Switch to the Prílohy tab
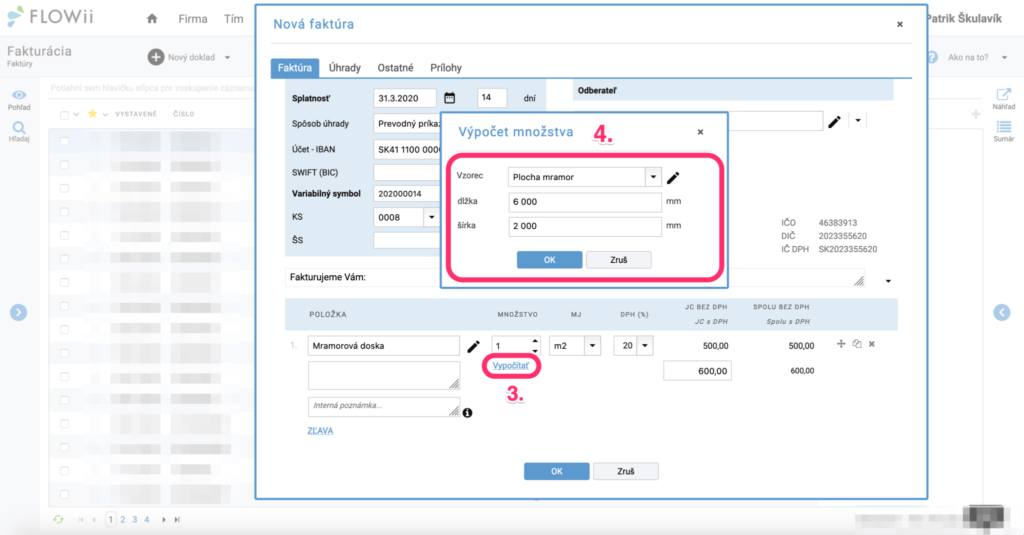The width and height of the screenshot is (1024, 535). [446, 68]
